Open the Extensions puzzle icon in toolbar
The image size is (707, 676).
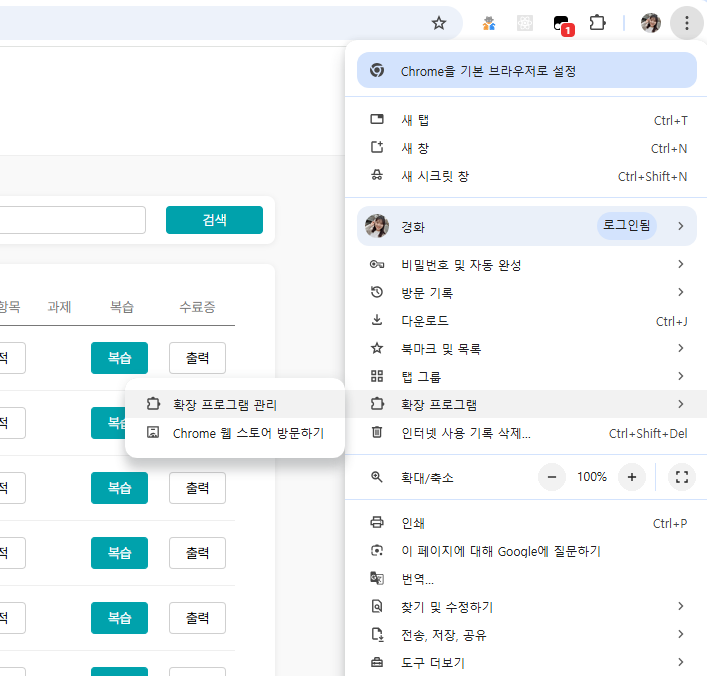[598, 23]
